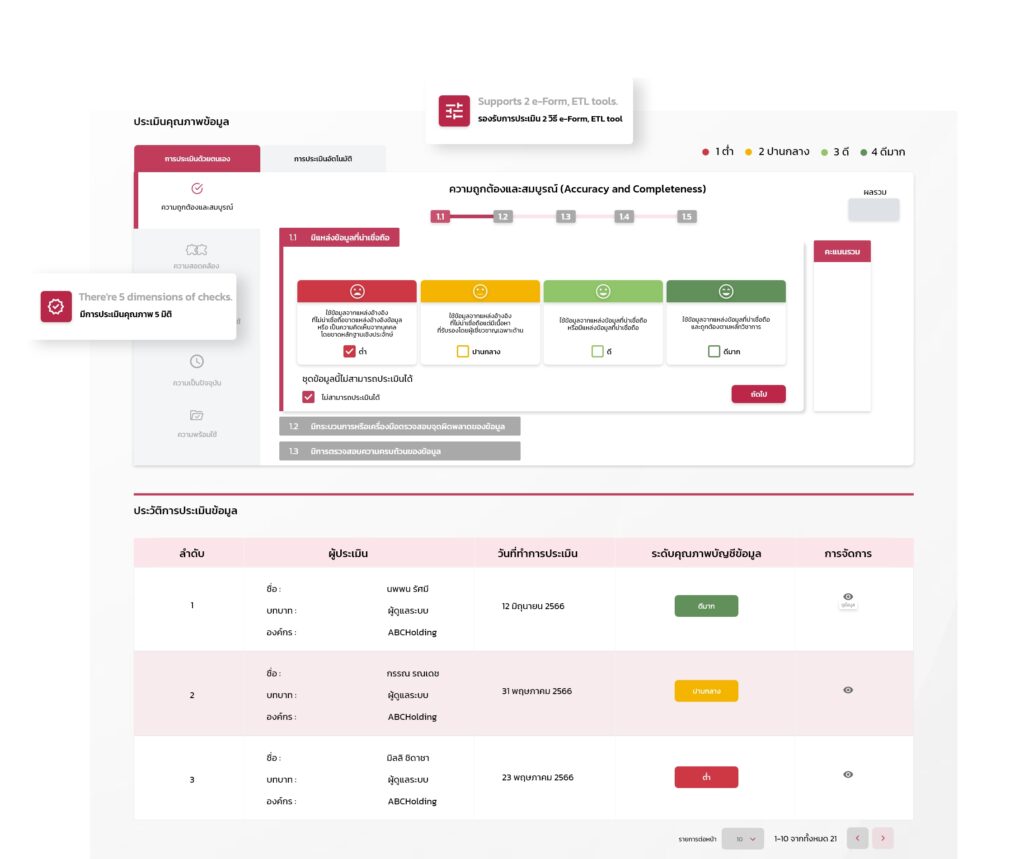Click the dark green happy face icon
Screen dimensions: 1024x859
coord(726,291)
